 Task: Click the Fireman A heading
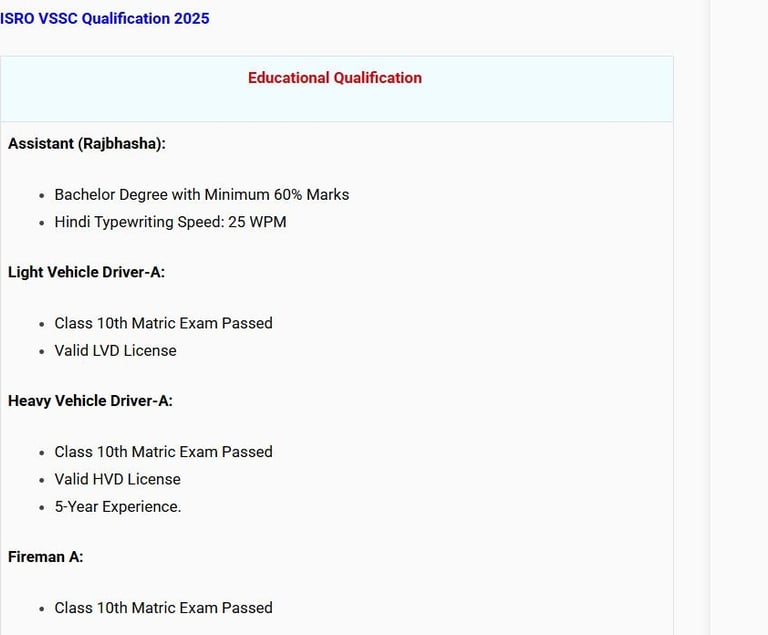coord(46,557)
